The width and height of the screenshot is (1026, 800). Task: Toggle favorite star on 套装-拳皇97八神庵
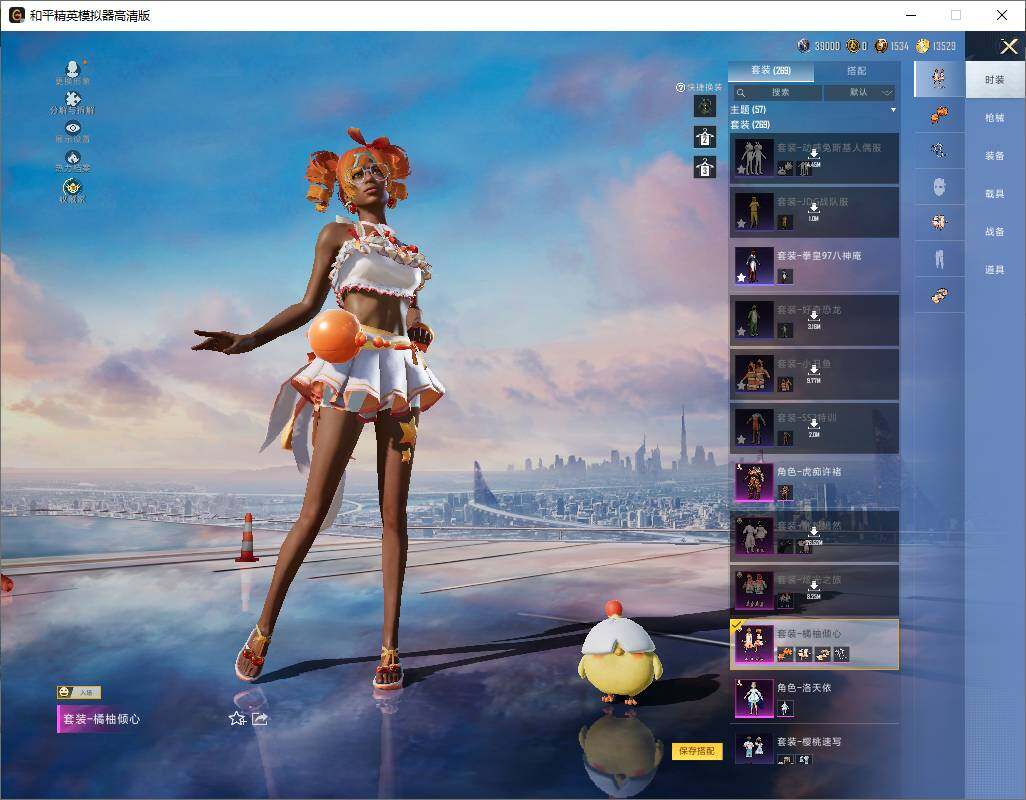[741, 277]
